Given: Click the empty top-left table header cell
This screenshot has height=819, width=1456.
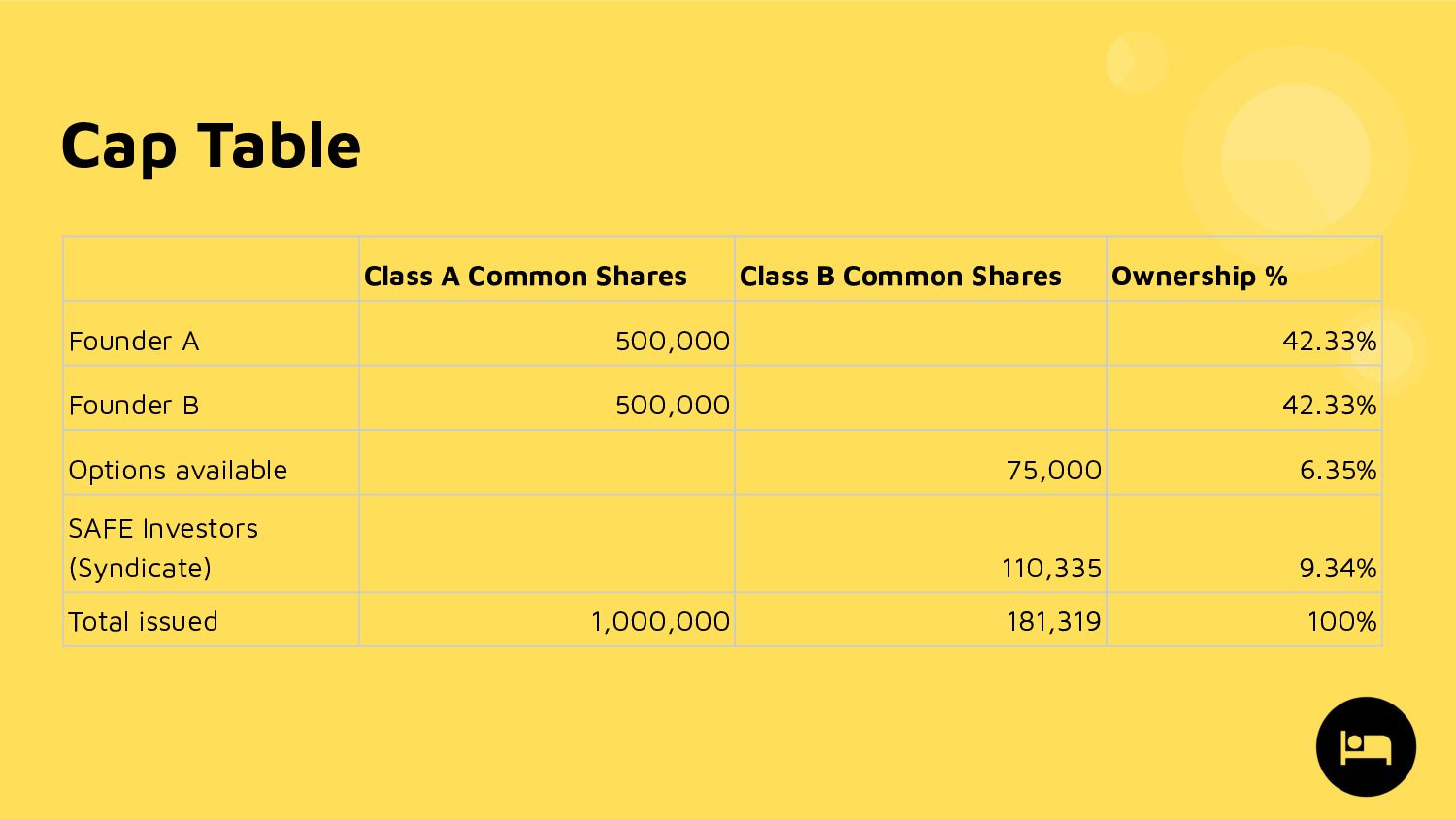Looking at the screenshot, I should point(211,269).
